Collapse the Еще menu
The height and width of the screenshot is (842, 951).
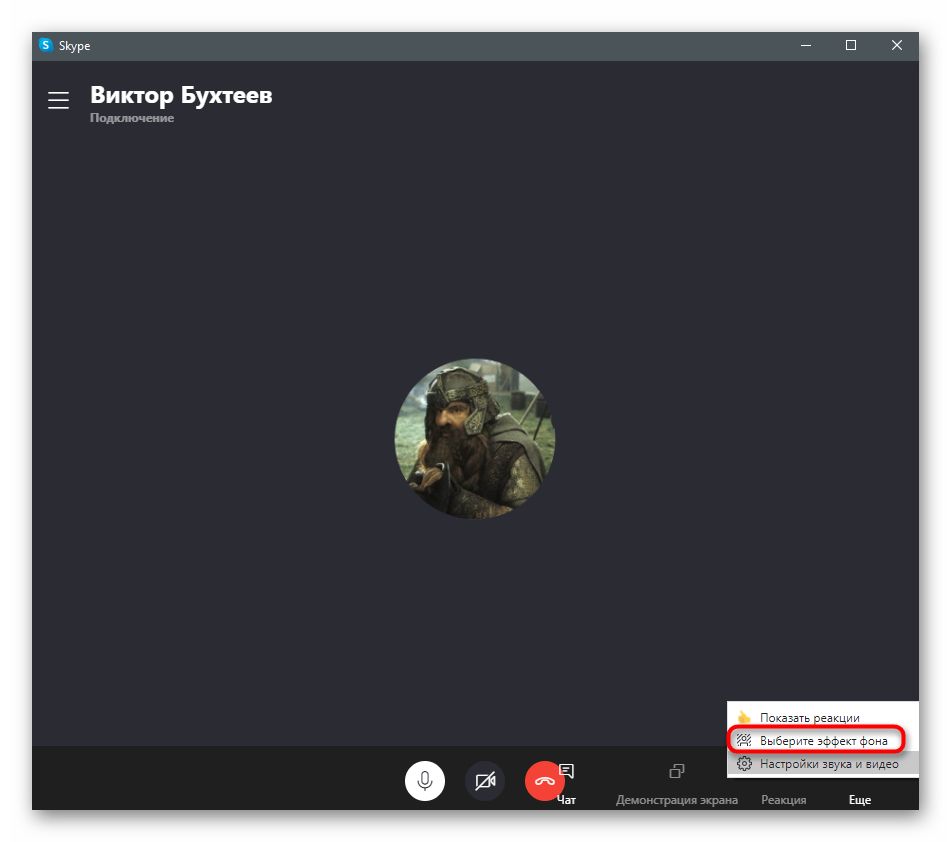click(859, 799)
